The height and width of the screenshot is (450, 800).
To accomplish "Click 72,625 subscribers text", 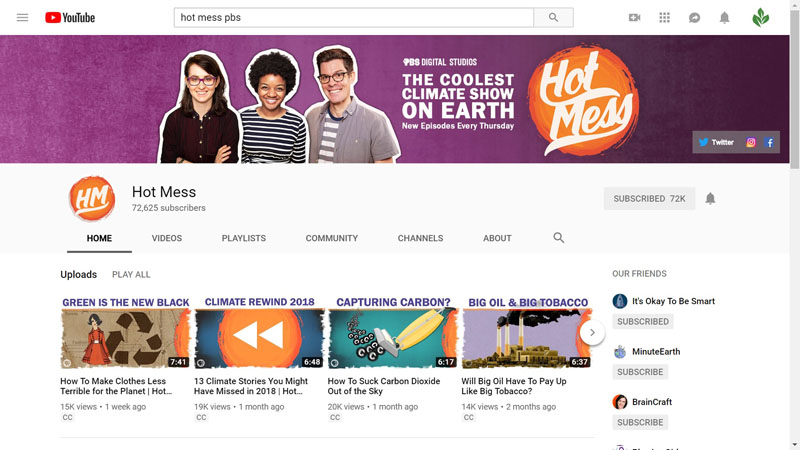I will point(169,208).
